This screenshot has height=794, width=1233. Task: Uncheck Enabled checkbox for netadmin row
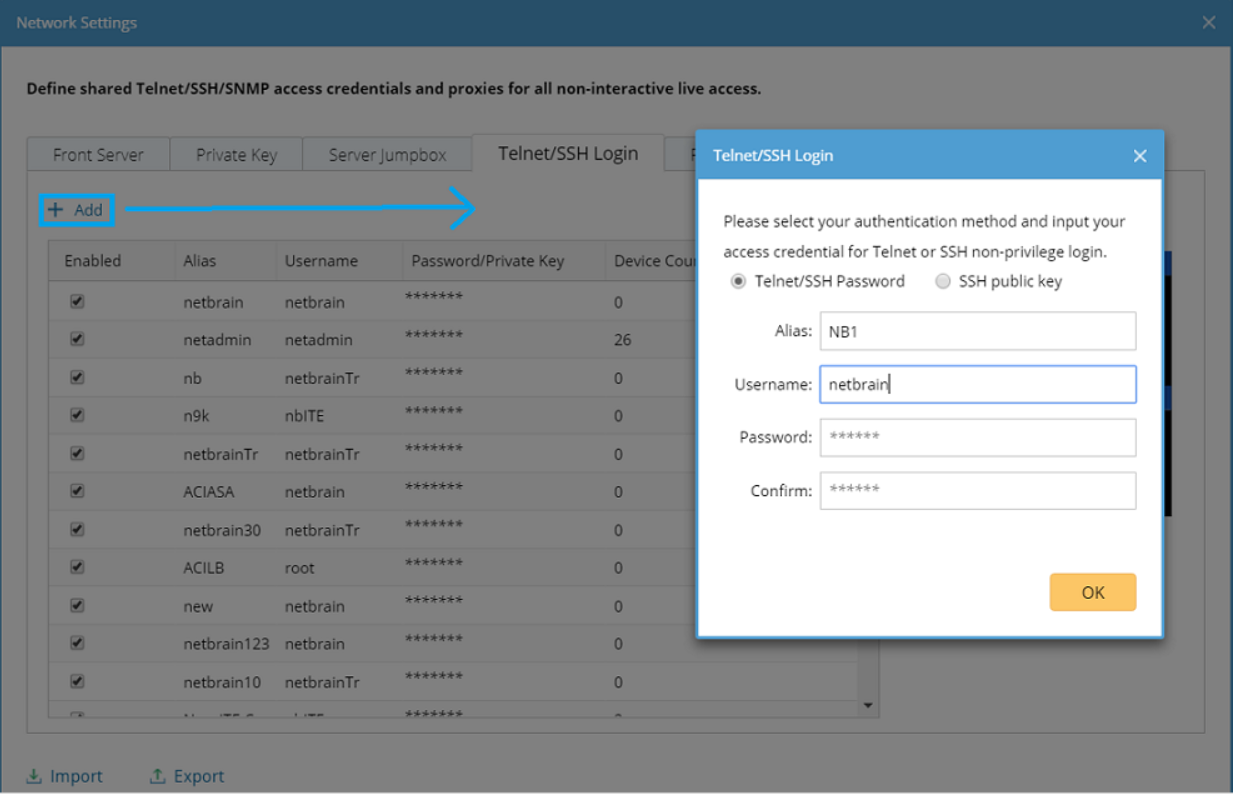[77, 340]
